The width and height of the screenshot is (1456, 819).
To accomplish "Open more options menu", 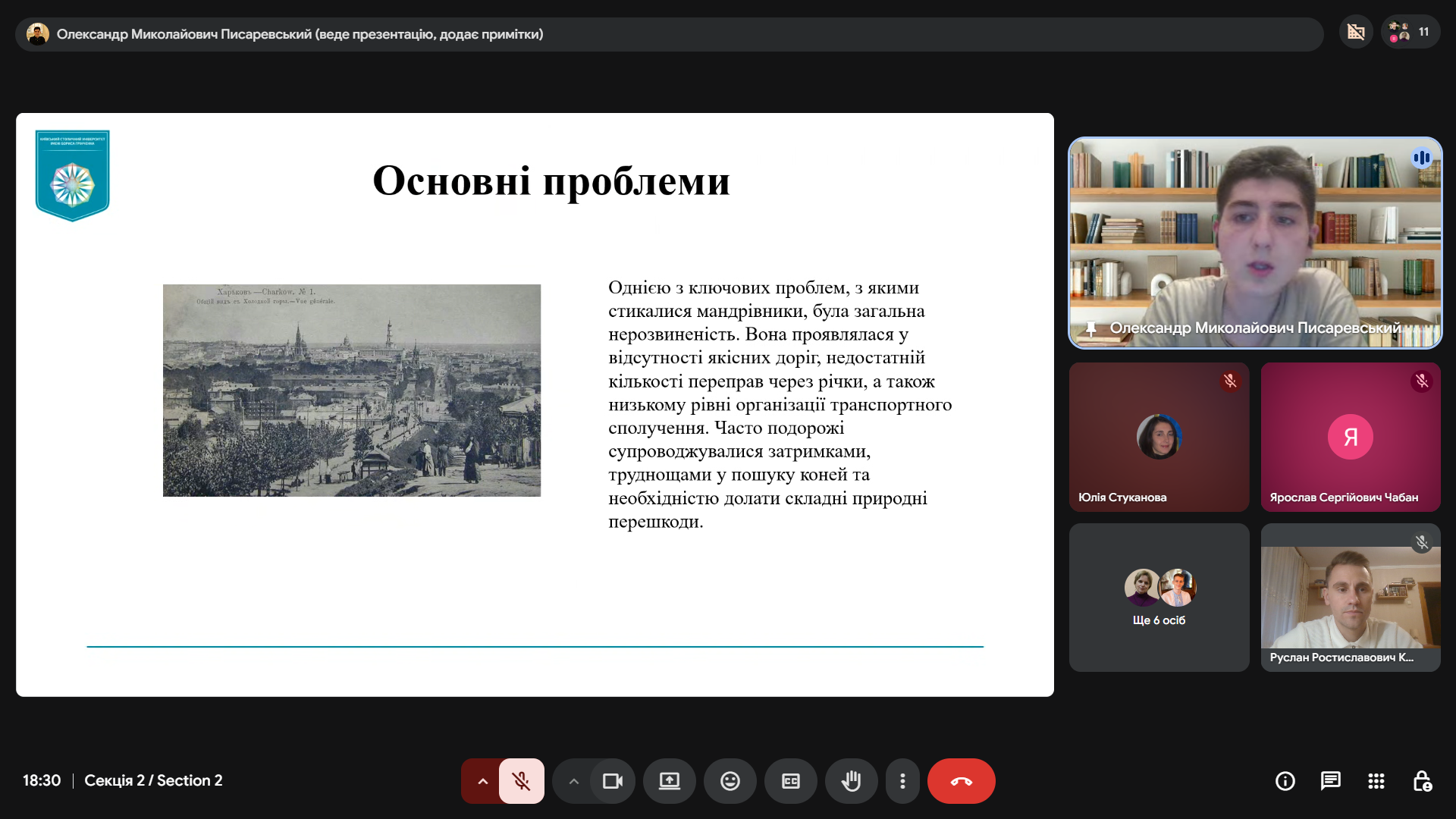I will coord(902,781).
